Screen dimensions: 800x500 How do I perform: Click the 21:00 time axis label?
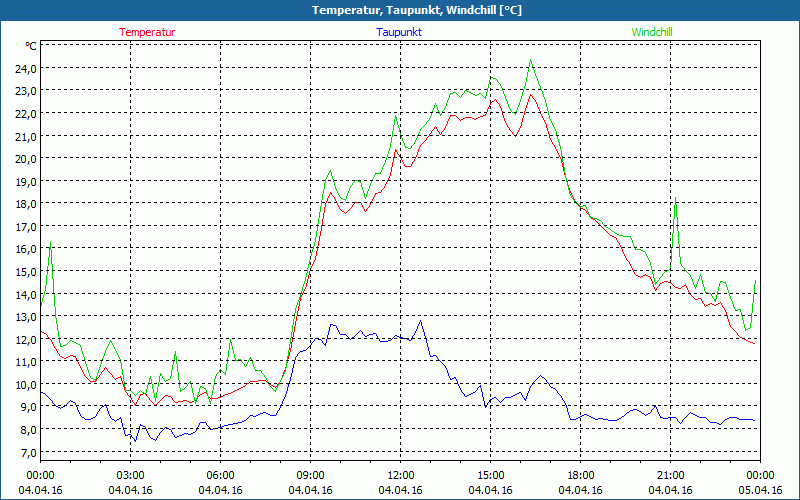pyautogui.click(x=670, y=476)
